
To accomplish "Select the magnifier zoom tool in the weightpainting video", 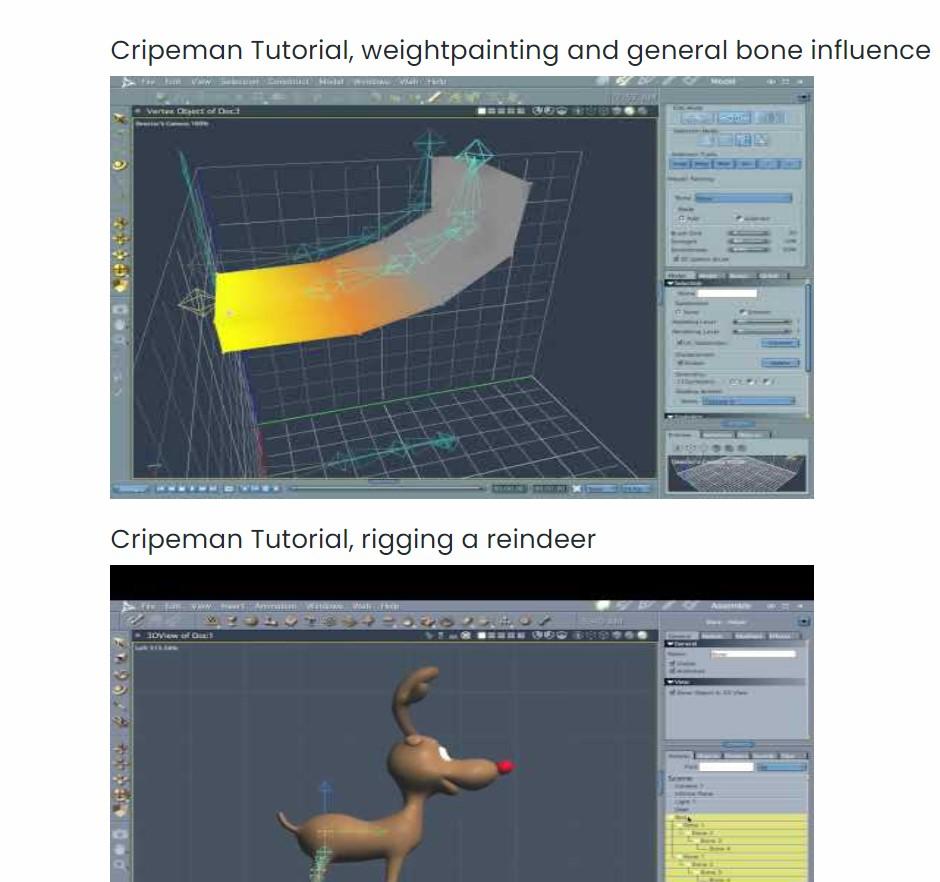I will (120, 340).
